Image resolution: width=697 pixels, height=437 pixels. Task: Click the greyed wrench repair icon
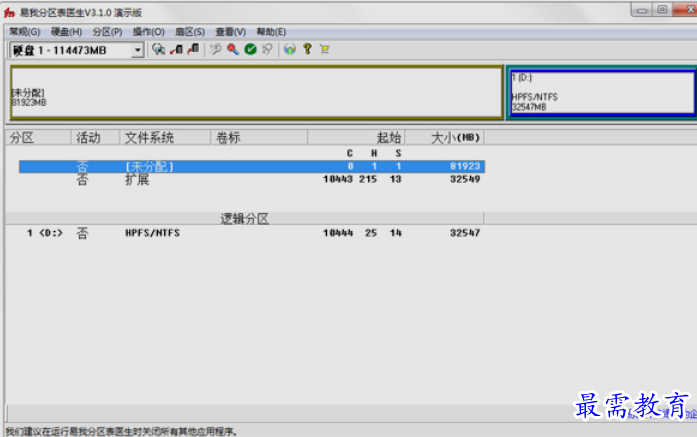pyautogui.click(x=216, y=49)
